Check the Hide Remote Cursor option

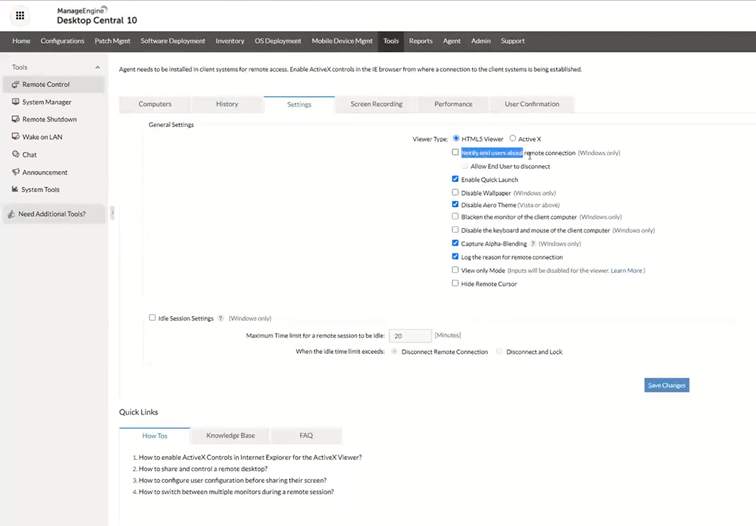(x=455, y=283)
